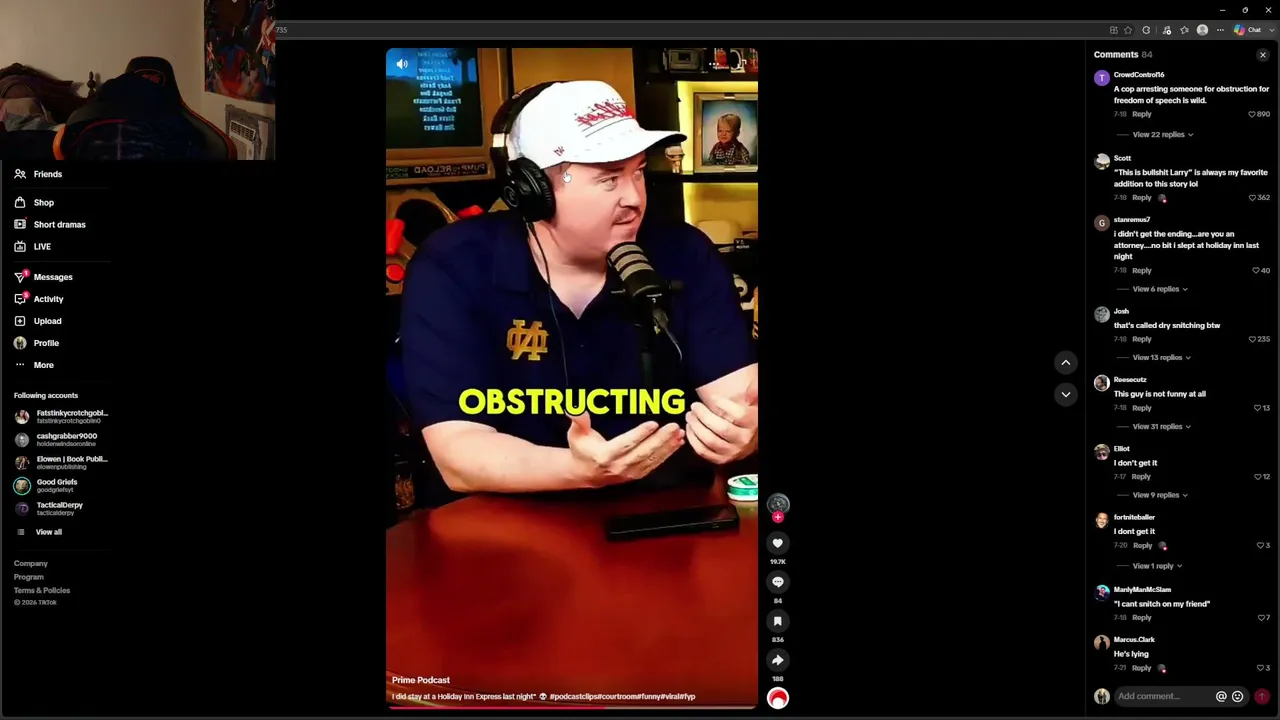Go to Short dramas

[59, 225]
